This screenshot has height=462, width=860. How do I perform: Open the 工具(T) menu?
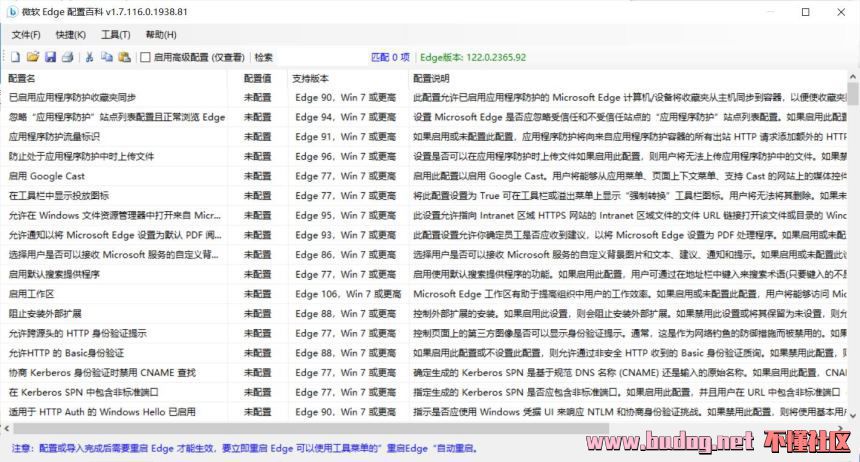(116, 35)
